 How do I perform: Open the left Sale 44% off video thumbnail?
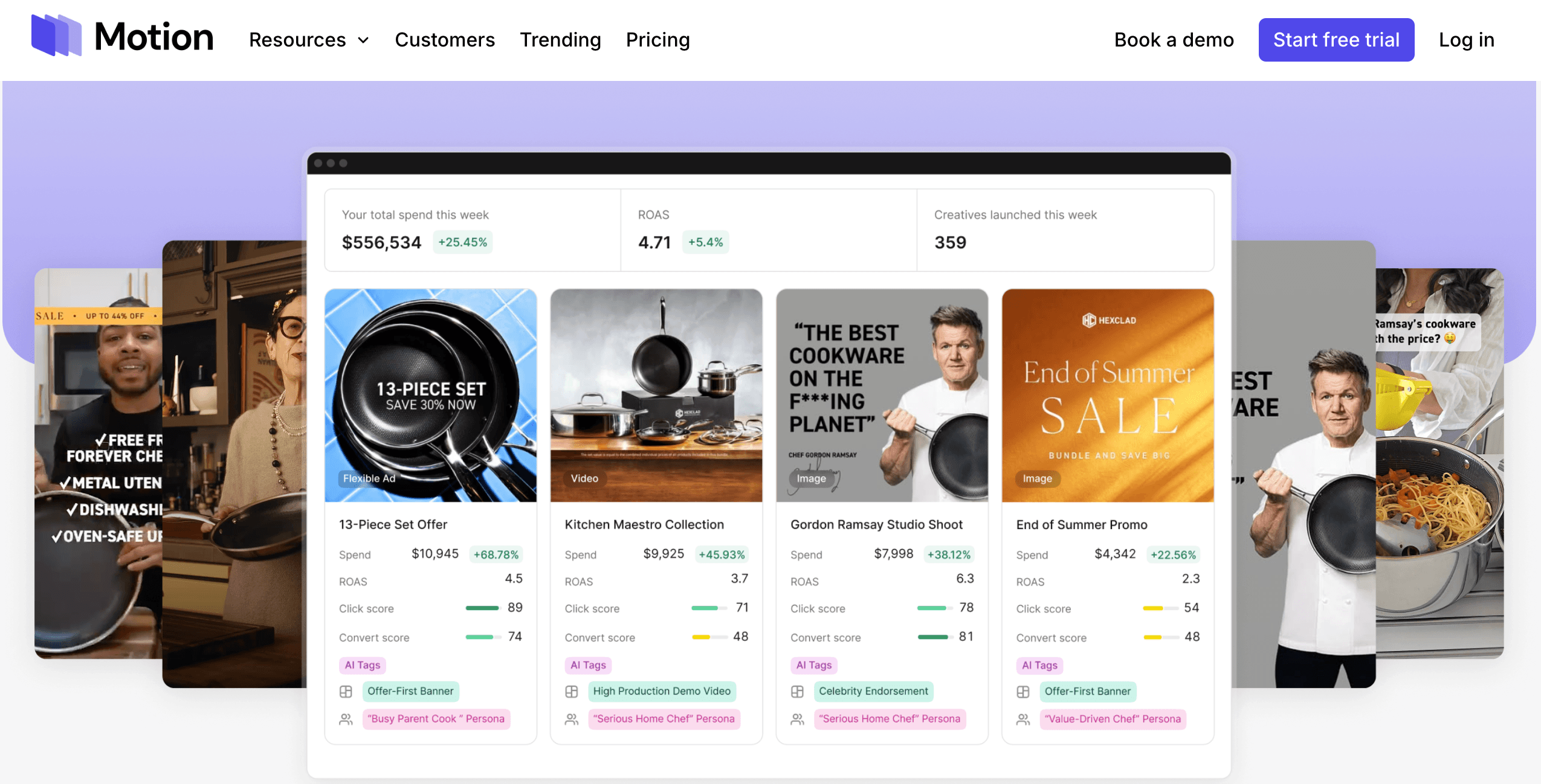tap(99, 463)
